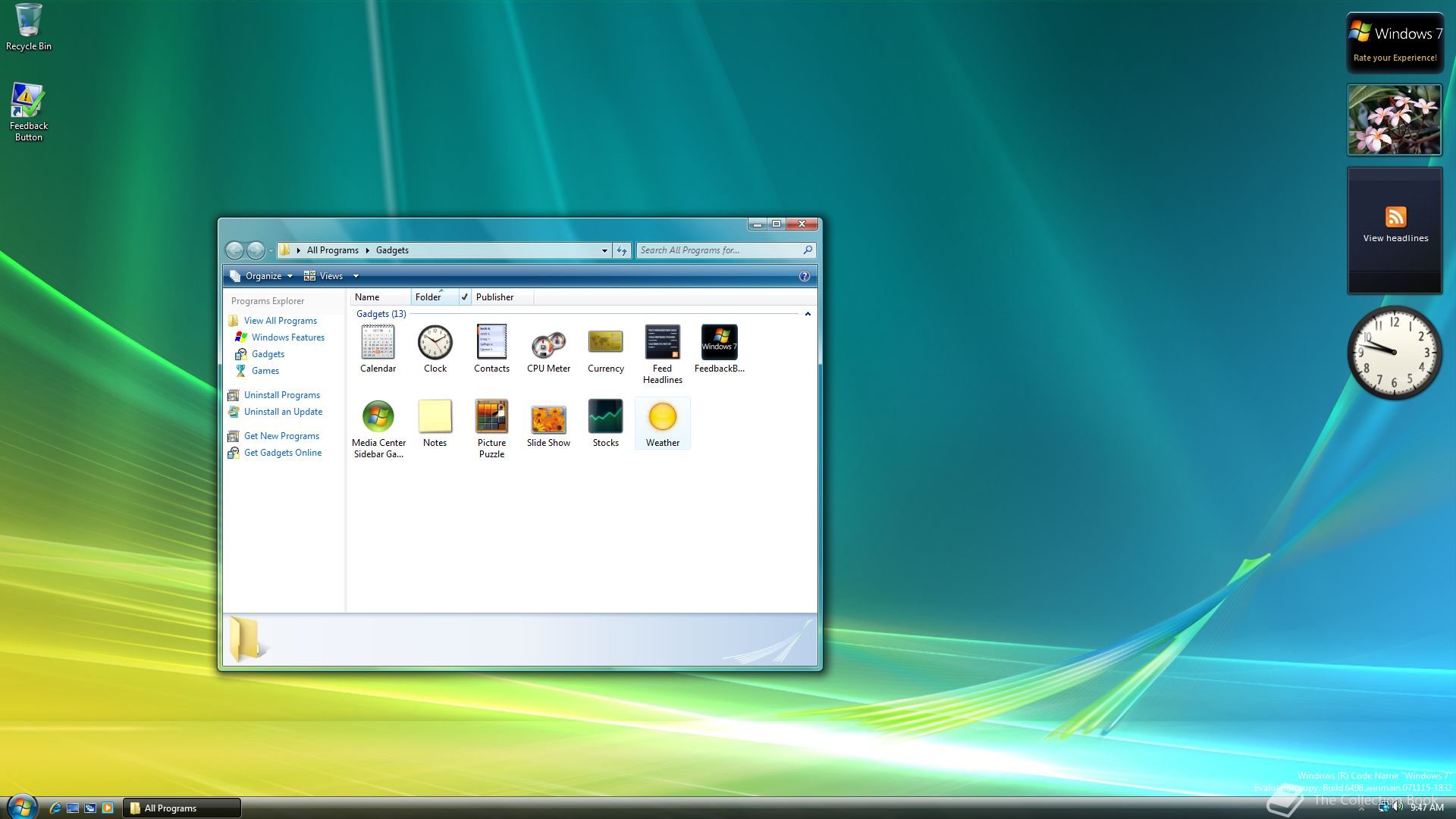
Task: Open the Recycle Bin desktop icon
Action: 29,27
